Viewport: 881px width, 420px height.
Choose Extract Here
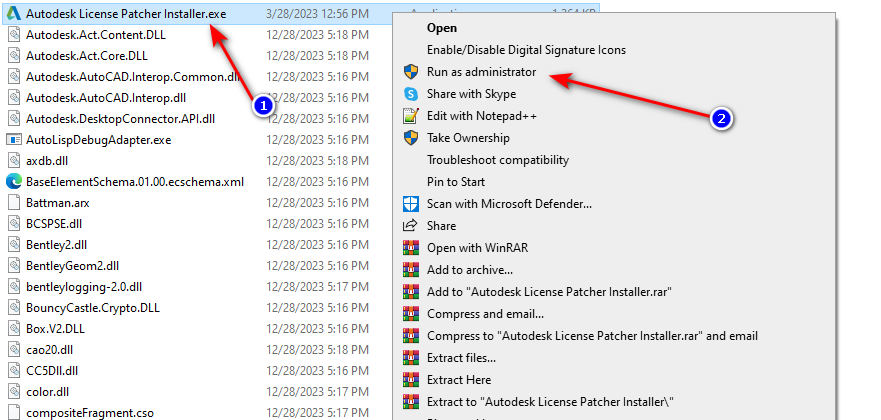[x=458, y=380]
